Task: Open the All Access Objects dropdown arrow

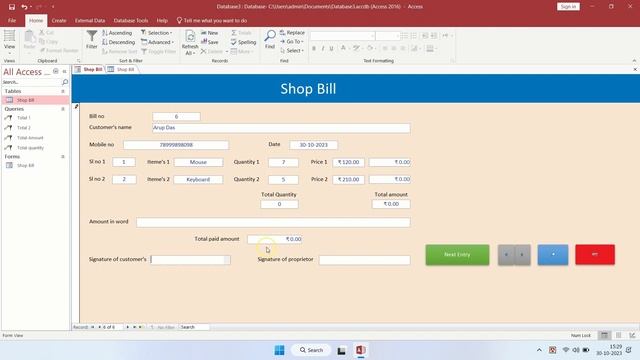Action: coord(56,71)
